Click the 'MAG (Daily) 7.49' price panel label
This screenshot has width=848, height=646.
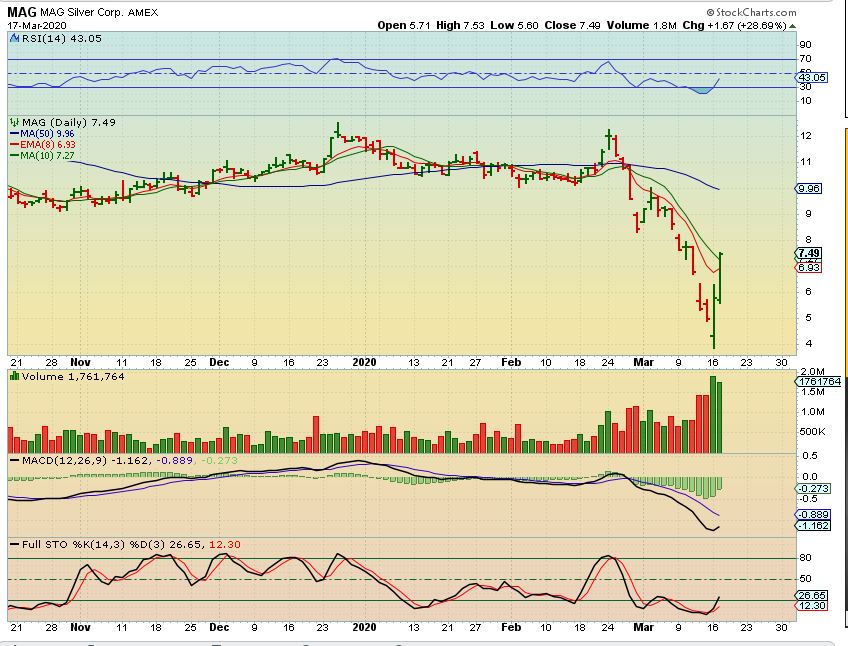point(69,122)
